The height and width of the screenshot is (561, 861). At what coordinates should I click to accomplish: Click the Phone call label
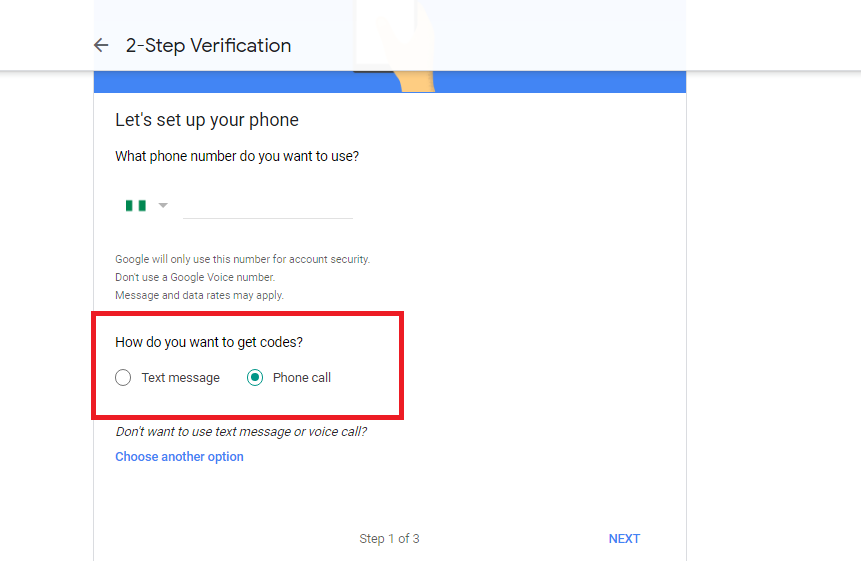(x=301, y=378)
